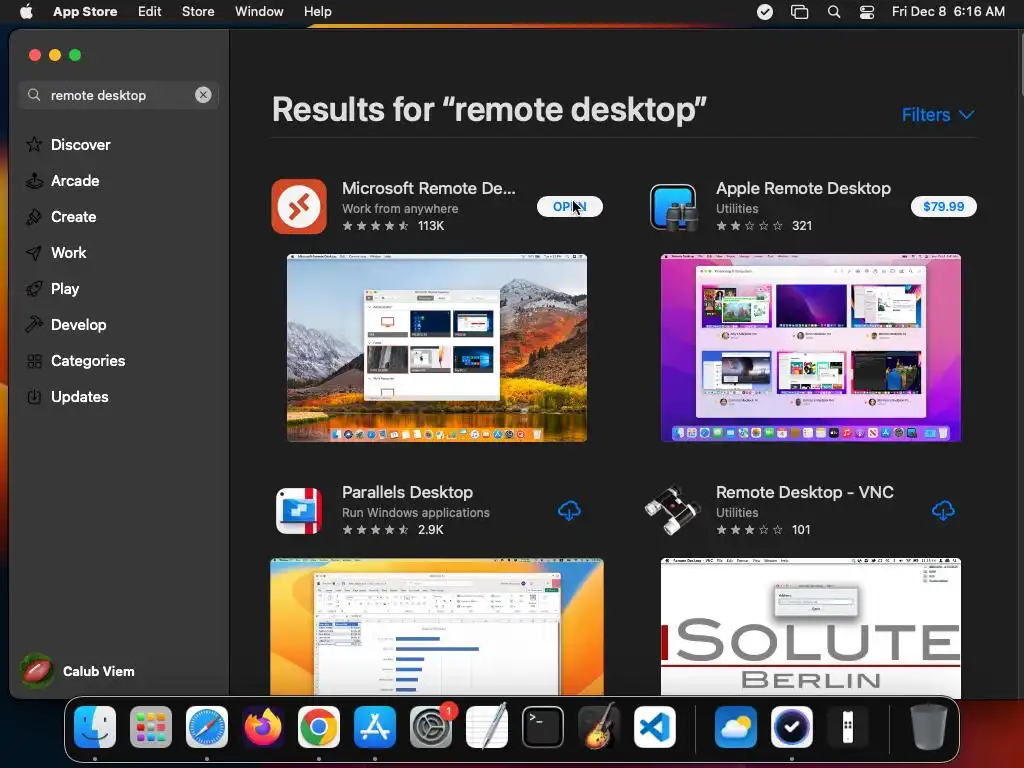
Task: View the Solute Berlin VNC screenshot
Action: (810, 627)
